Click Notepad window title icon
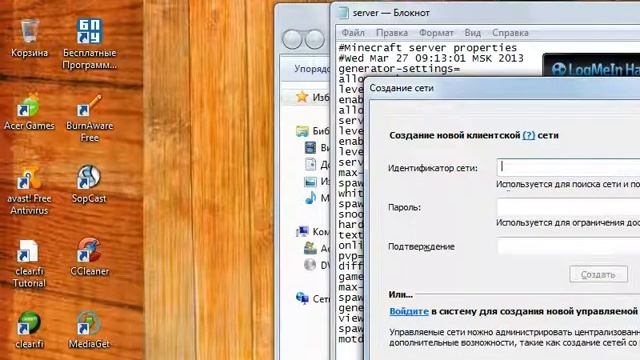This screenshot has height=360, width=640. 343,13
